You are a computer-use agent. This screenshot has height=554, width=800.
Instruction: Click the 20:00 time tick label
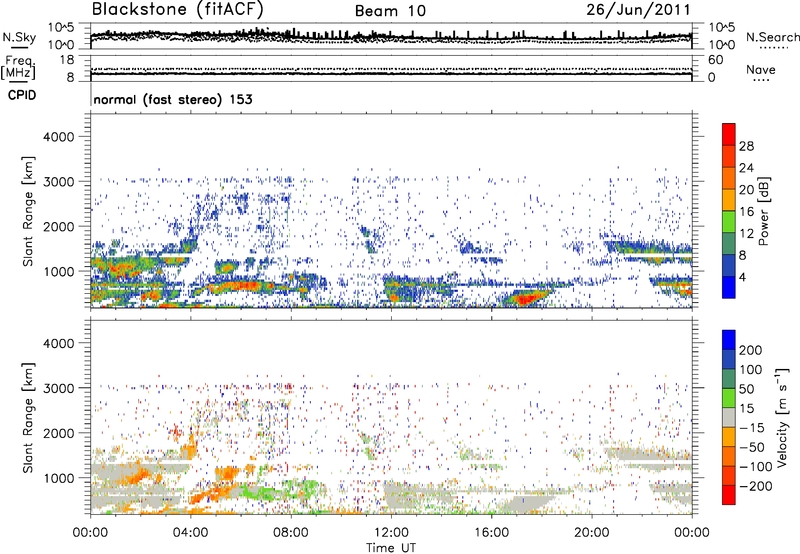pos(591,533)
